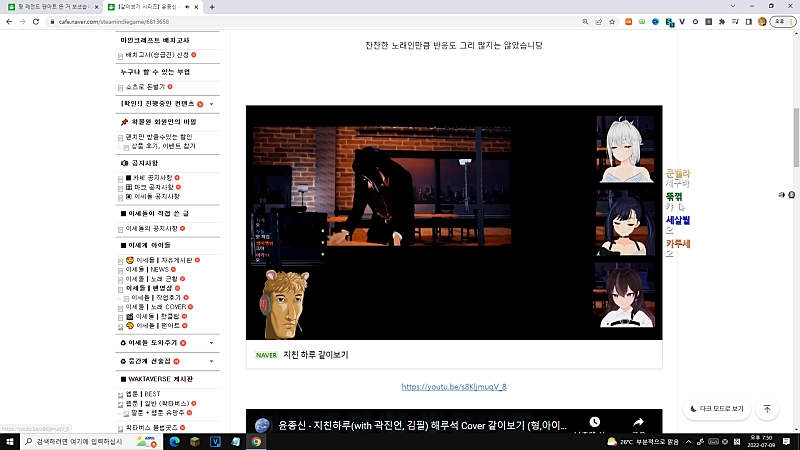Open the purple circle extension

pyautogui.click(x=695, y=22)
